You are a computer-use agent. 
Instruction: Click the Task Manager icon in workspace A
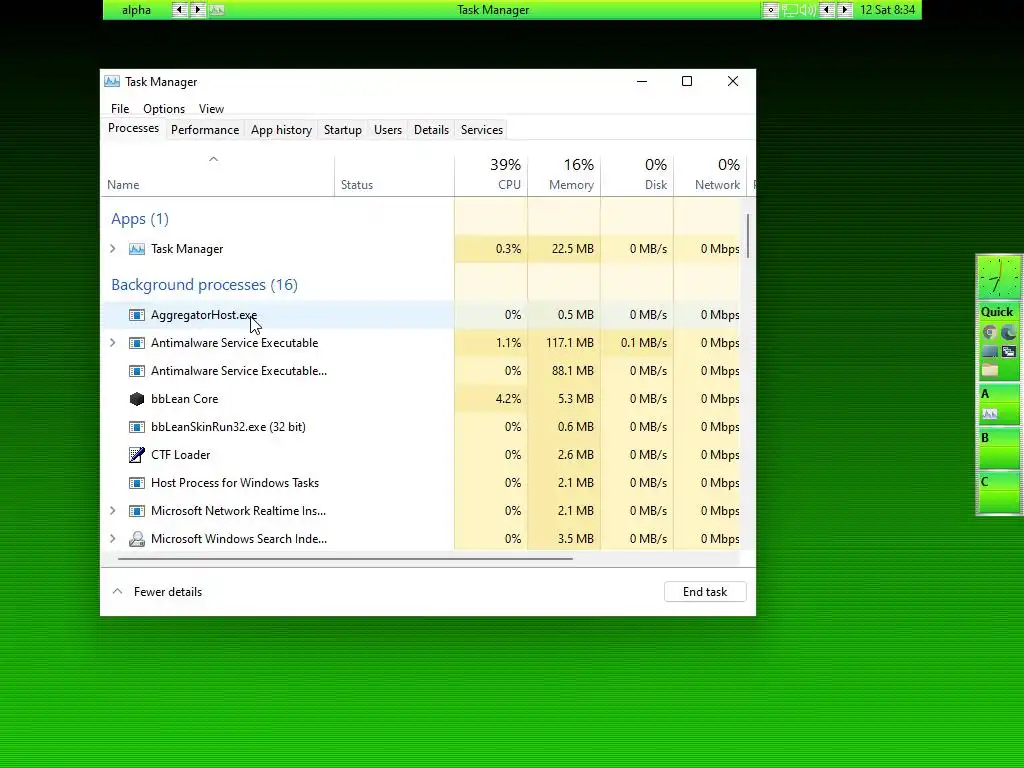989,413
